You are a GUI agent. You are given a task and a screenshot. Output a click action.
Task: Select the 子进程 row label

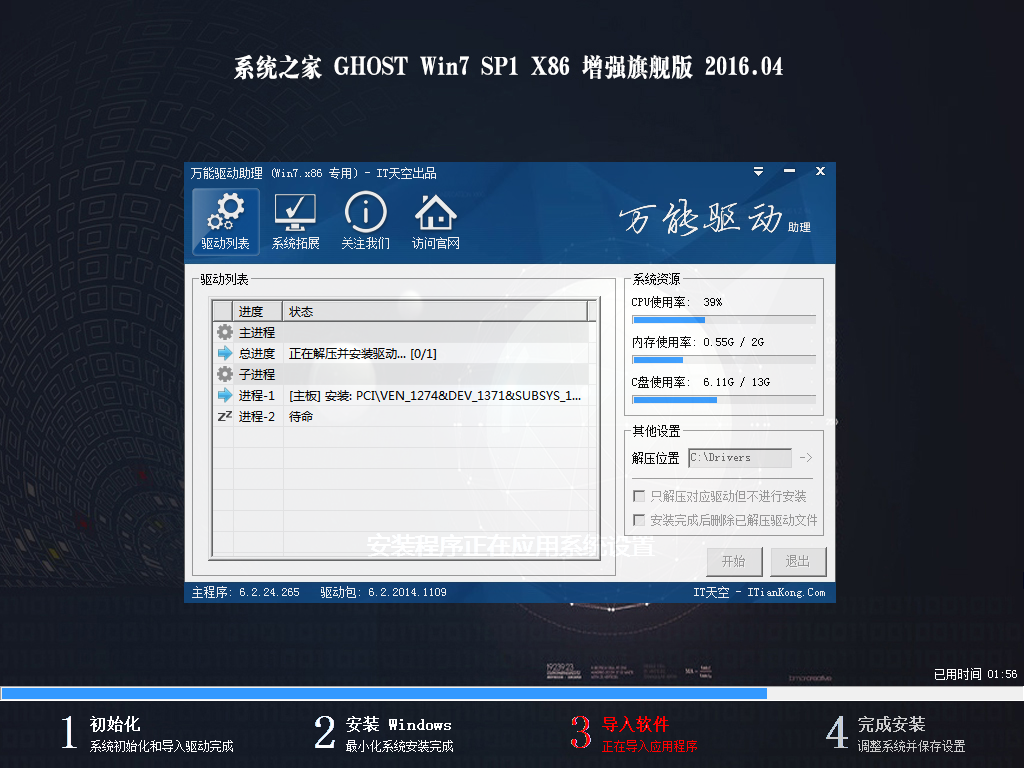tap(257, 375)
